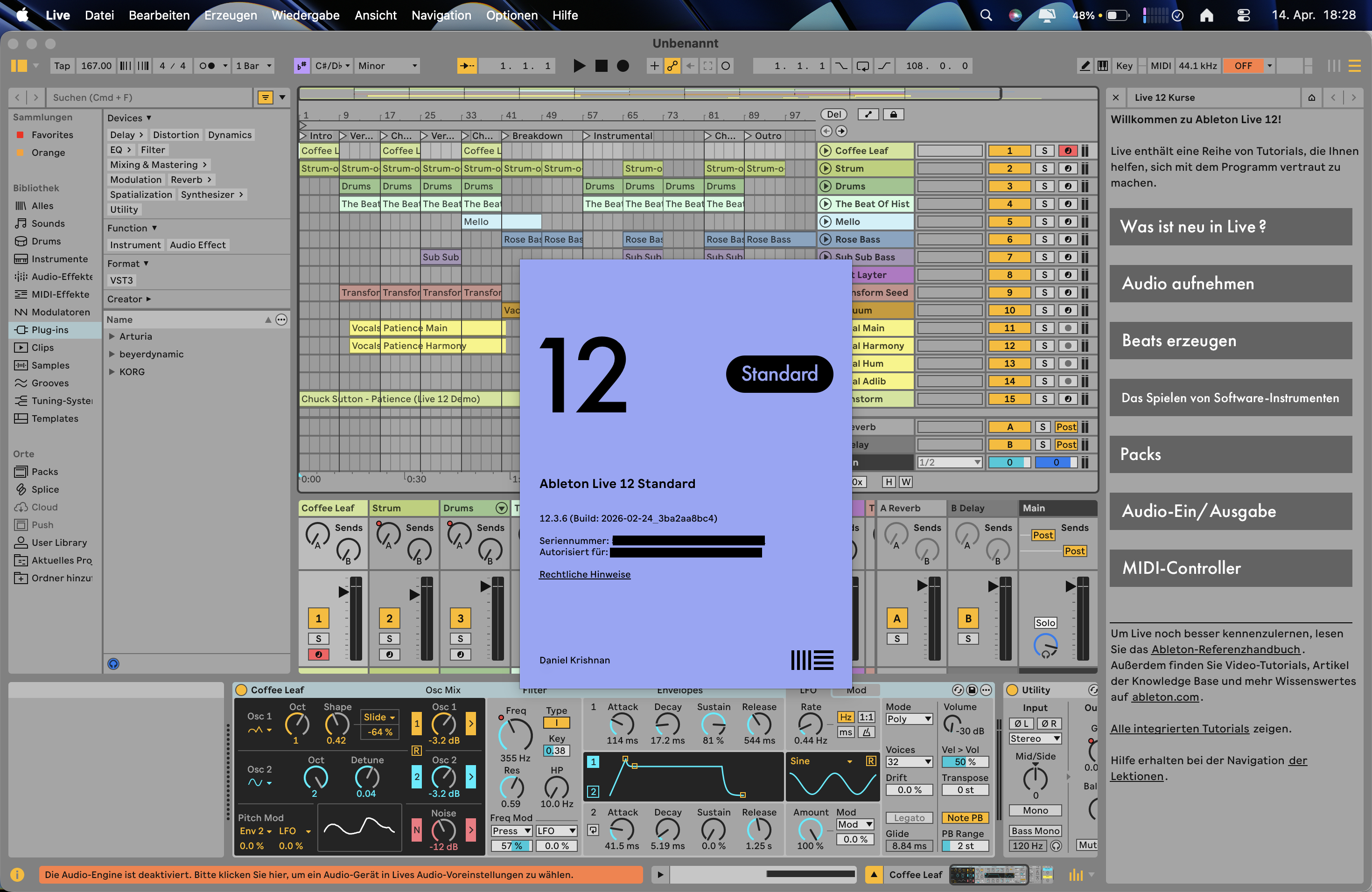The height and width of the screenshot is (892, 1372).
Task: Arm the Coffee Leaf track for recording
Action: point(1068,150)
